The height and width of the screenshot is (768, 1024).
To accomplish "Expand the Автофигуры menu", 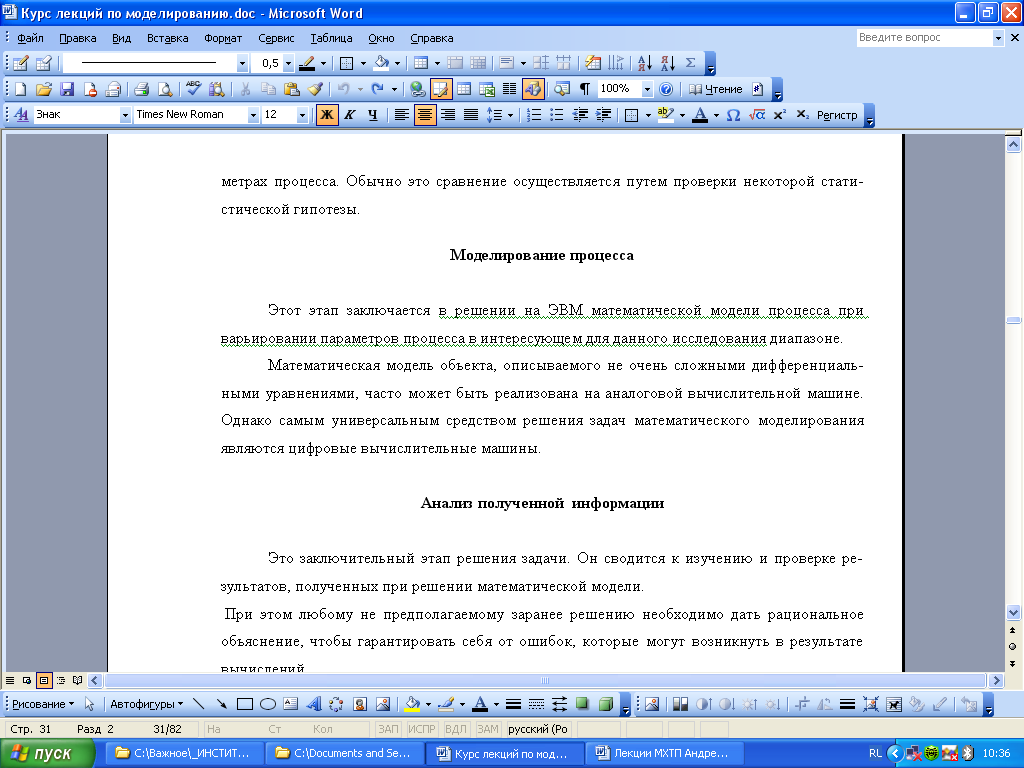I will (146, 704).
